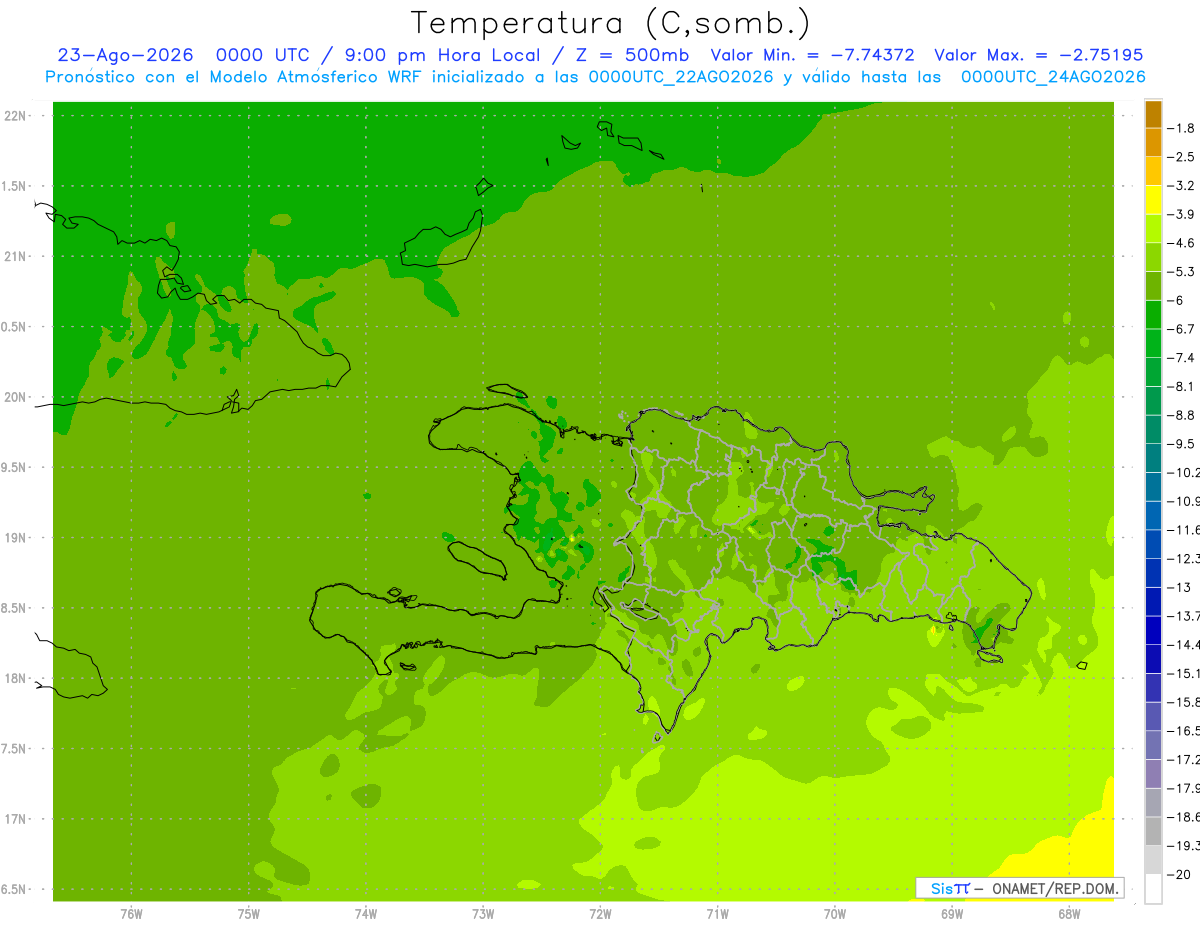Select the "Valor Min. = -7.74372" readout
Screen dimensions: 1200x927
click(x=812, y=55)
